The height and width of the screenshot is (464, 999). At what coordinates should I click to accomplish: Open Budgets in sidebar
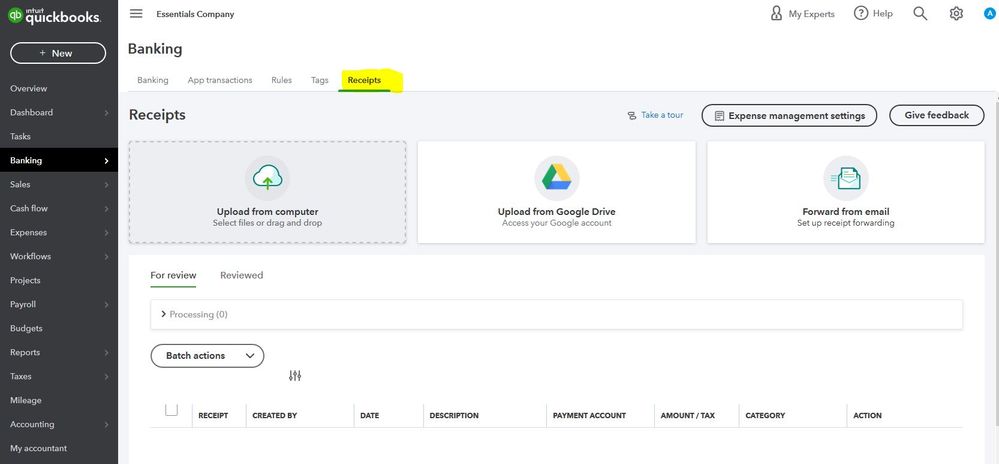26,328
